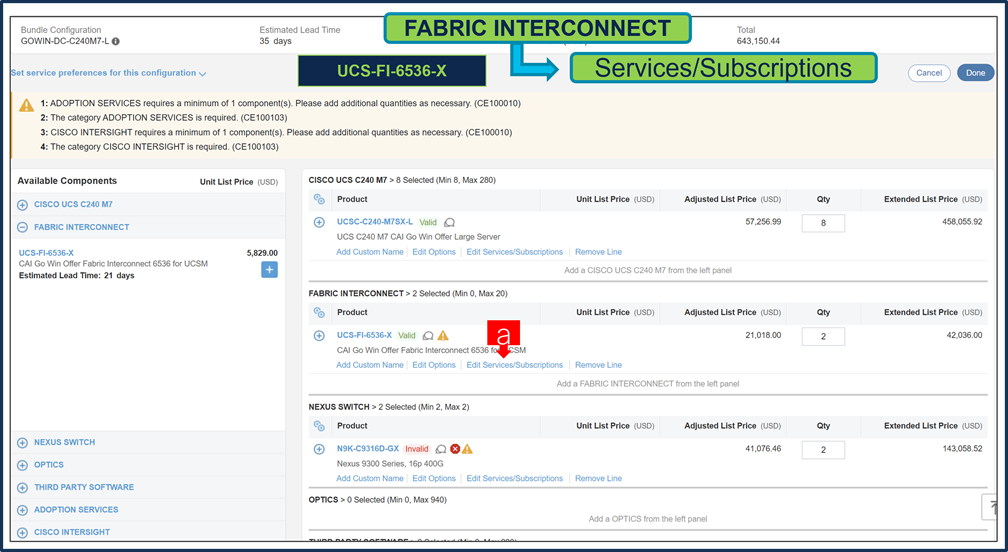The width and height of the screenshot is (1008, 552).
Task: Click red error icon next to N9K-C9316D-GX
Action: pos(455,449)
